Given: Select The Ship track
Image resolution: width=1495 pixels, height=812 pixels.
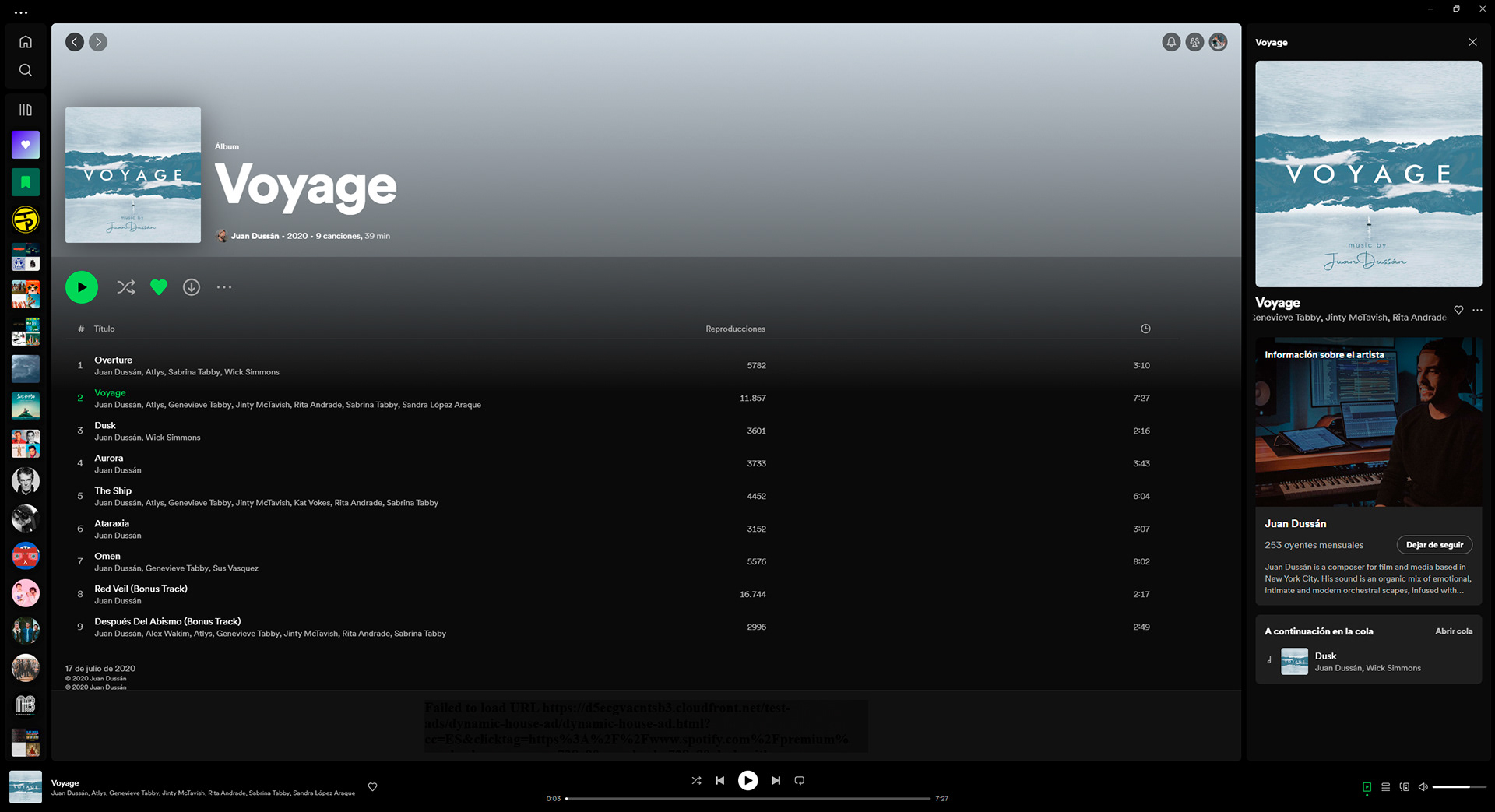Looking at the screenshot, I should tap(621, 497).
